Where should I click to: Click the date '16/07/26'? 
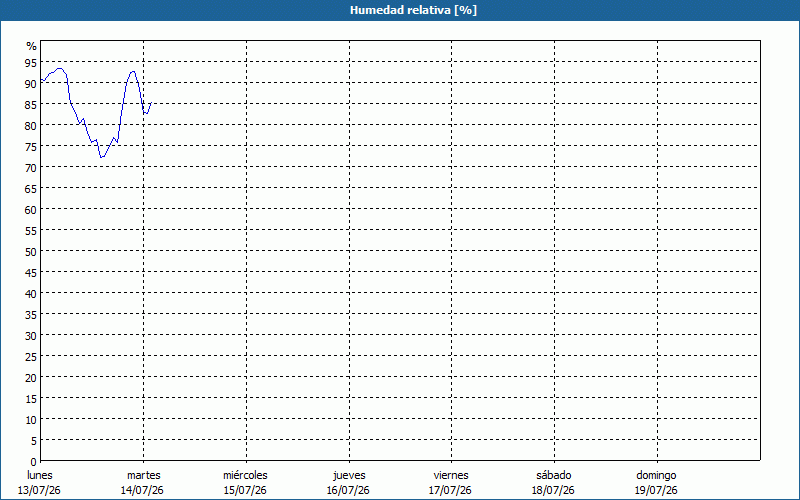[348, 490]
